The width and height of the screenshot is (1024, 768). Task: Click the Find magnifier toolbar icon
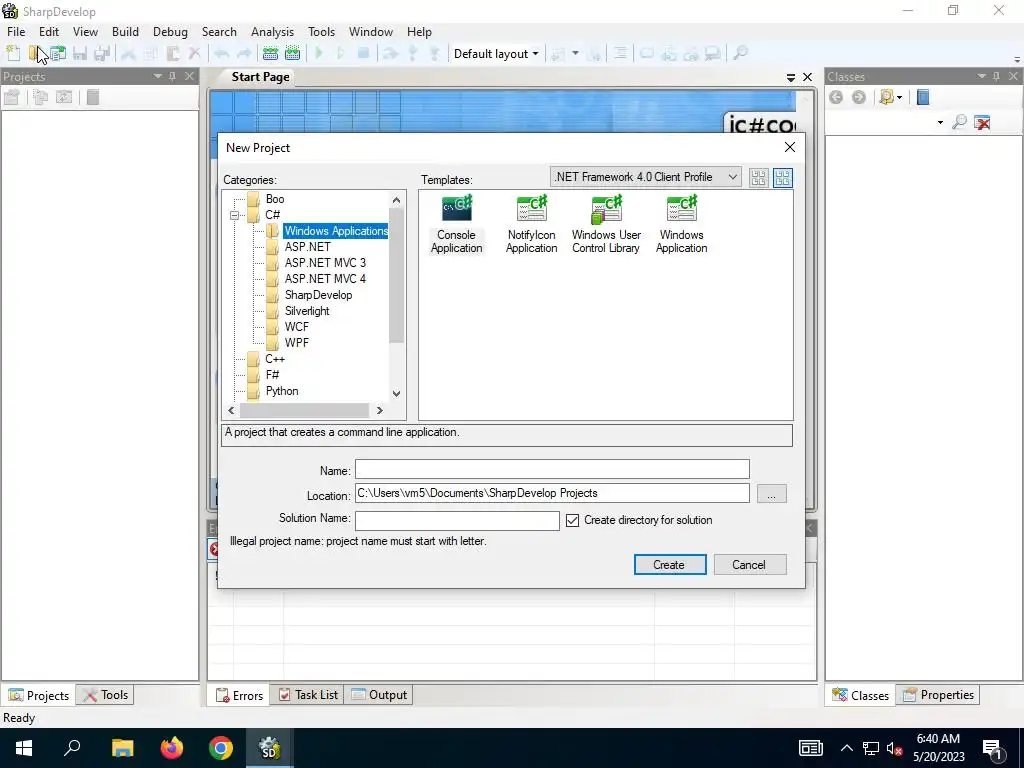[741, 54]
